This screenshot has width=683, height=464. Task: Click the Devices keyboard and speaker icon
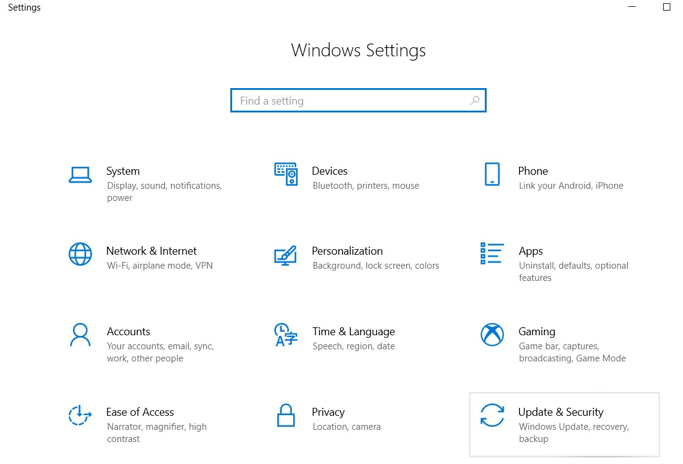(286, 174)
